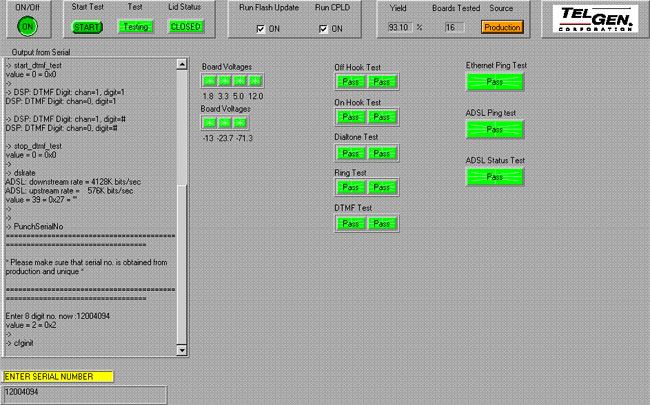Click the 1.8 volt indicator light
This screenshot has height=405, width=650.
click(x=210, y=81)
